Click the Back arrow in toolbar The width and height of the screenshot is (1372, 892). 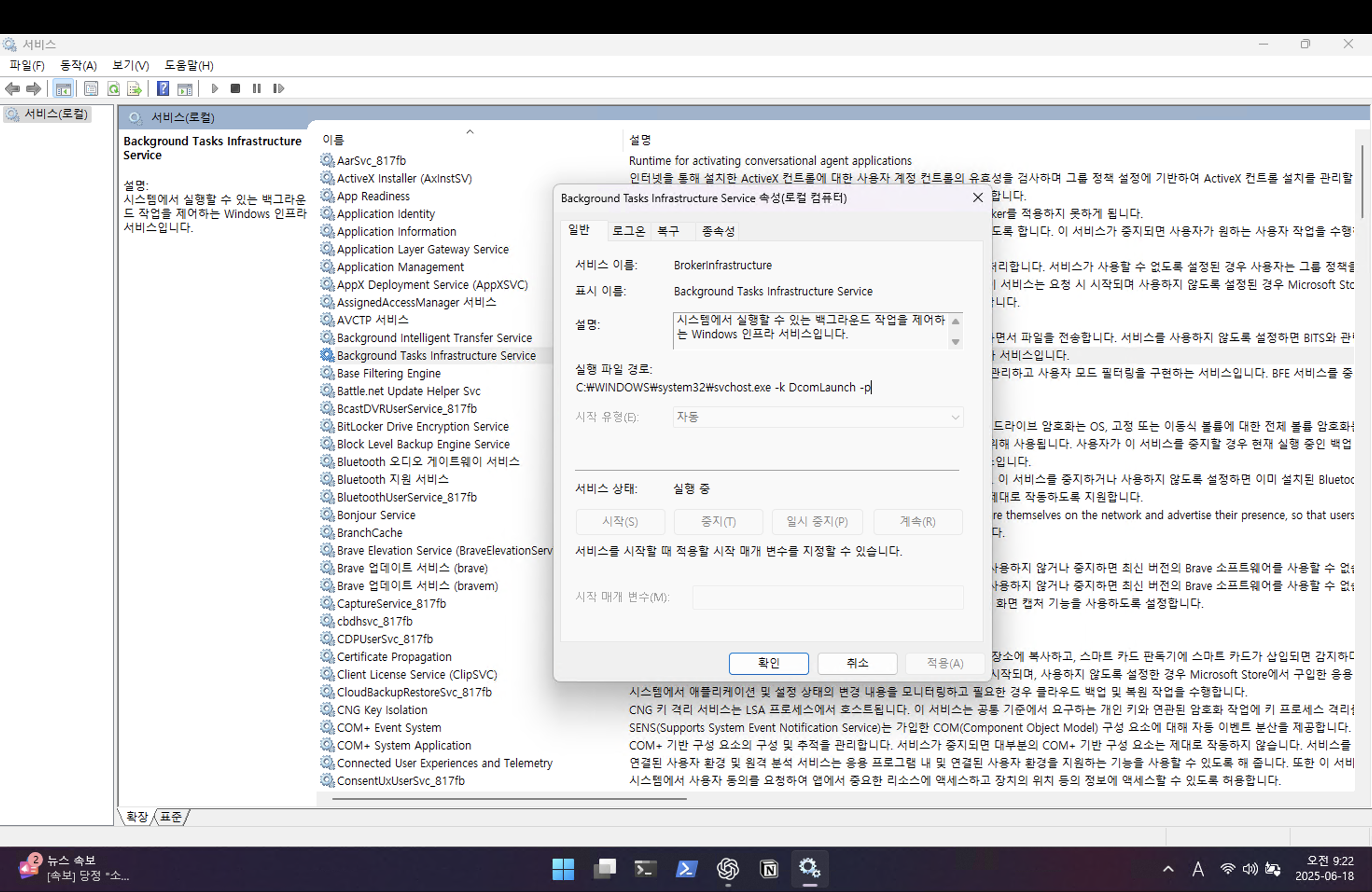[x=12, y=89]
